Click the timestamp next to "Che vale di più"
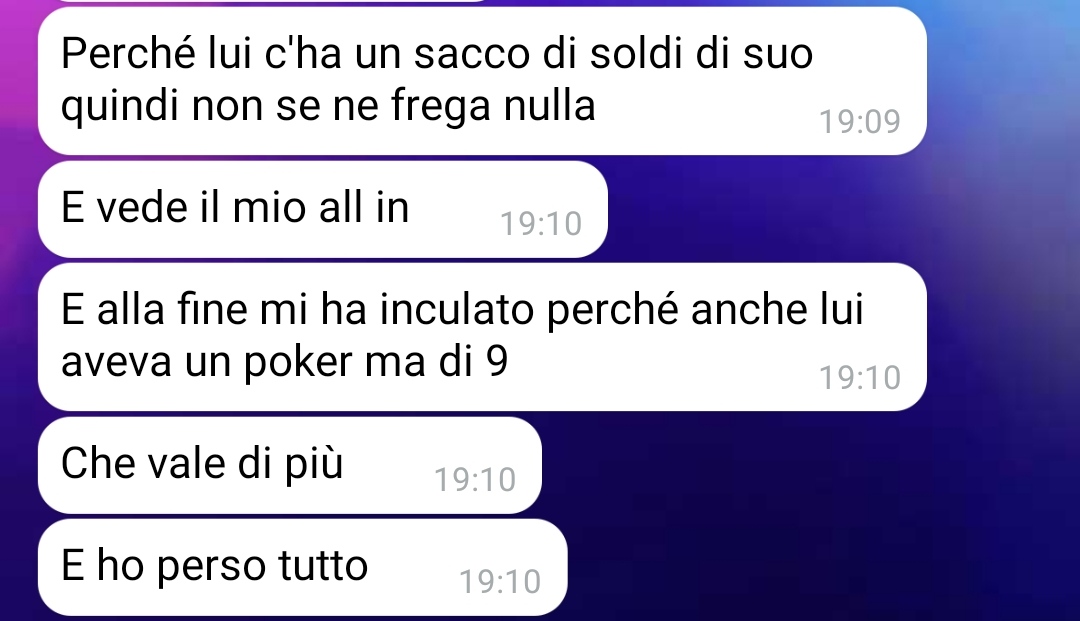The height and width of the screenshot is (621, 1080). pyautogui.click(x=475, y=480)
